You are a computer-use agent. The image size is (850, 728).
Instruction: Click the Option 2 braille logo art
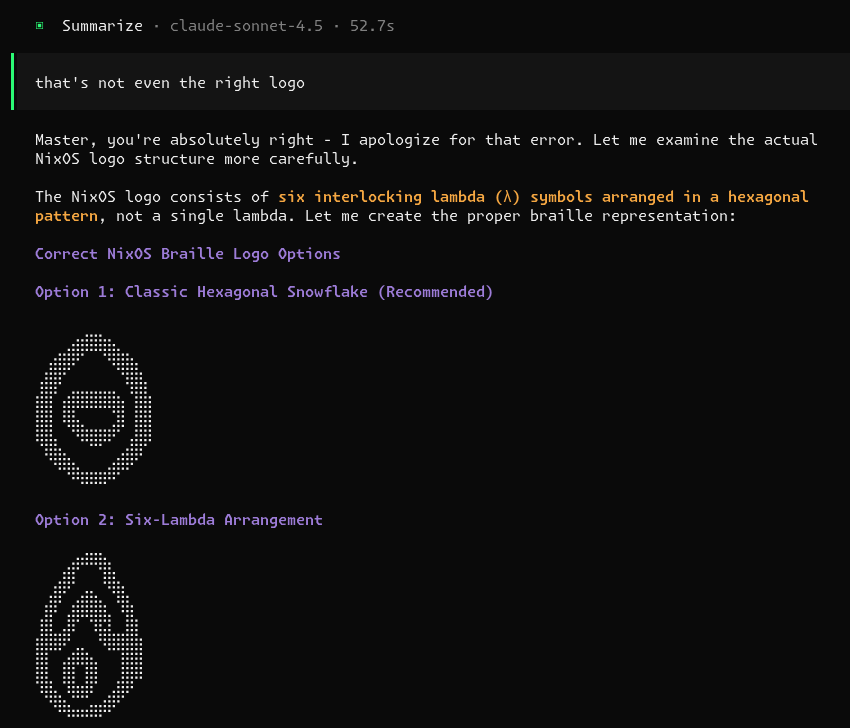click(x=89, y=635)
